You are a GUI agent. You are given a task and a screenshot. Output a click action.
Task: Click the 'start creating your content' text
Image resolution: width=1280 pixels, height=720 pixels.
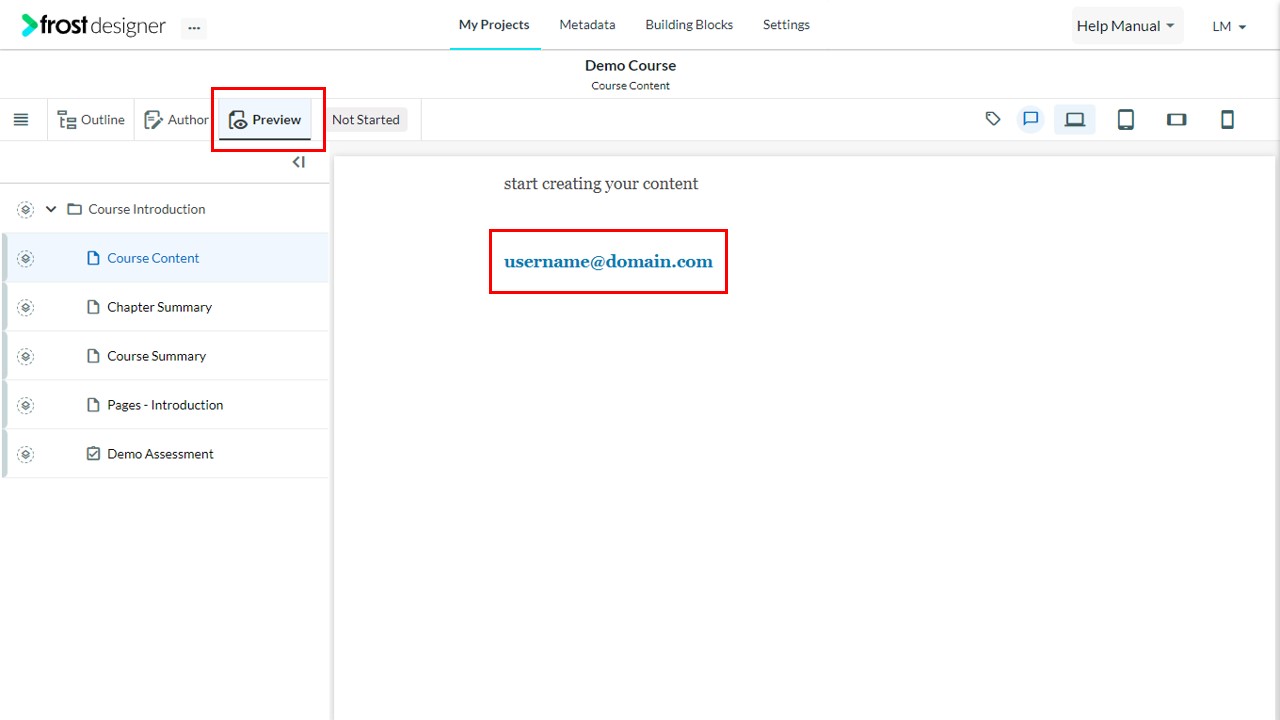[x=601, y=184]
